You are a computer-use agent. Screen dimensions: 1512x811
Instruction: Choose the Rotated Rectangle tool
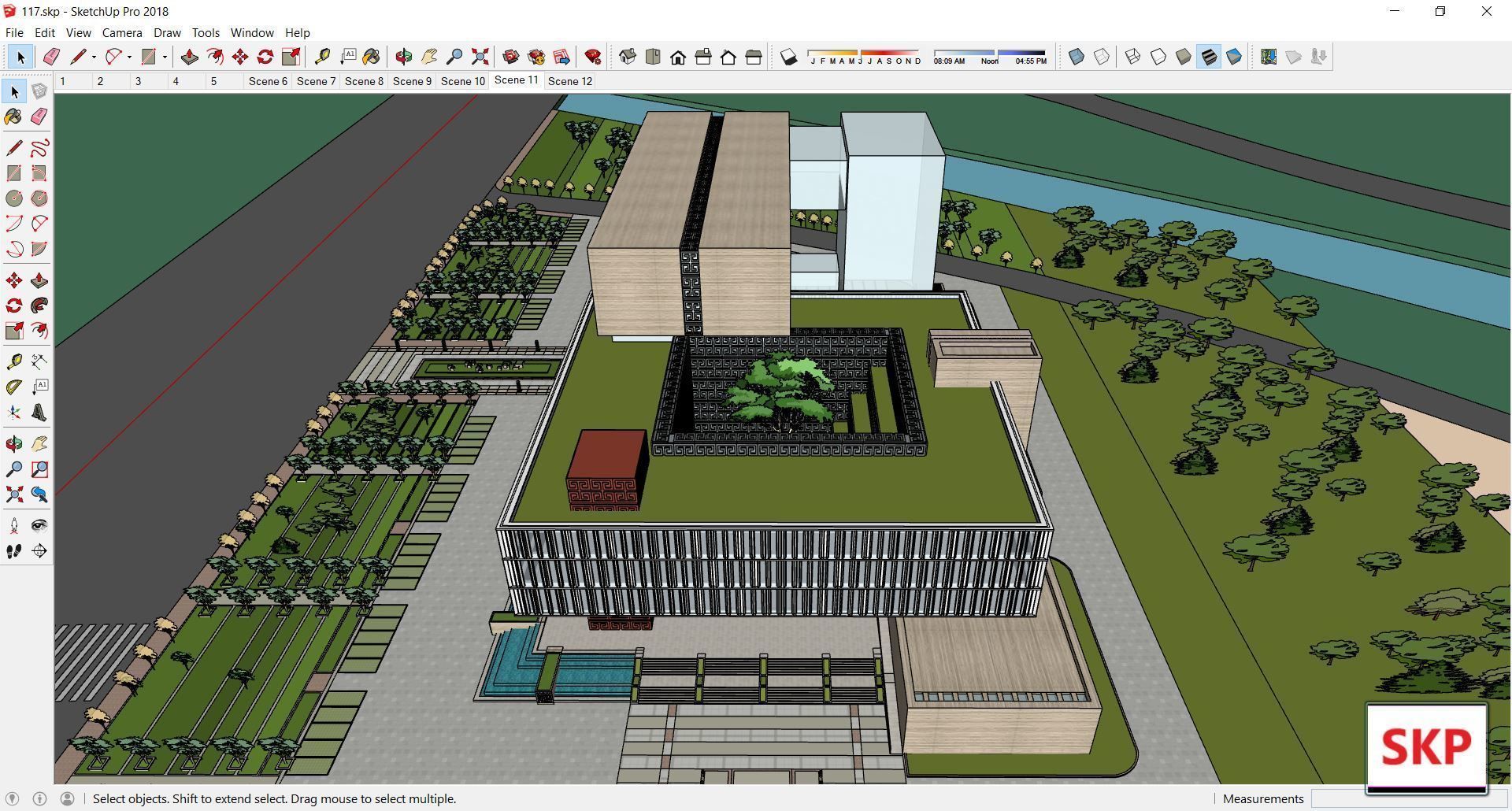pos(39,173)
